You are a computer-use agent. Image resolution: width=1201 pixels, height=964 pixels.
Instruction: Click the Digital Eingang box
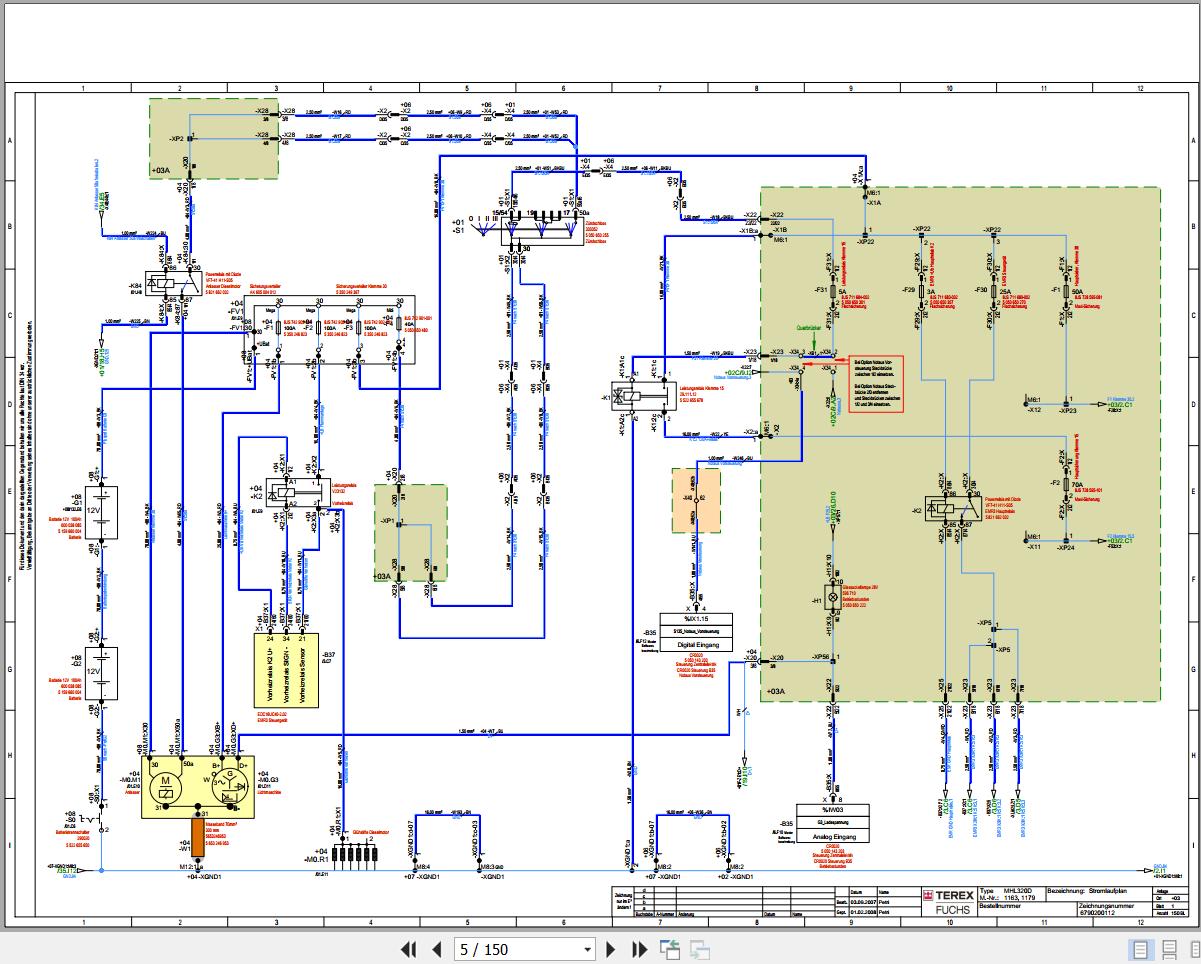pos(695,632)
